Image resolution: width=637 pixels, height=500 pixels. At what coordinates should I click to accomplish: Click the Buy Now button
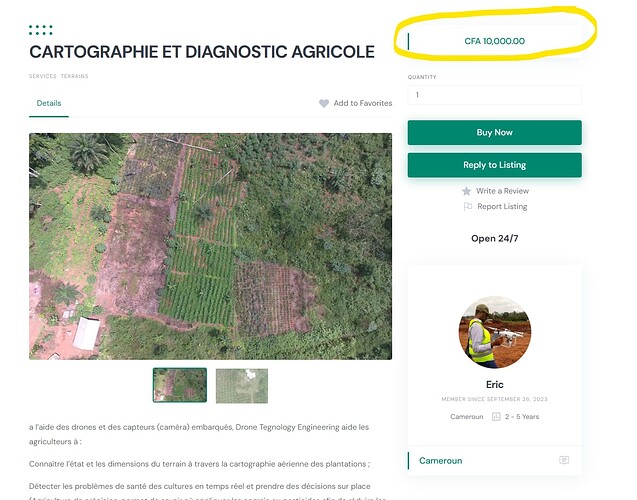click(494, 132)
